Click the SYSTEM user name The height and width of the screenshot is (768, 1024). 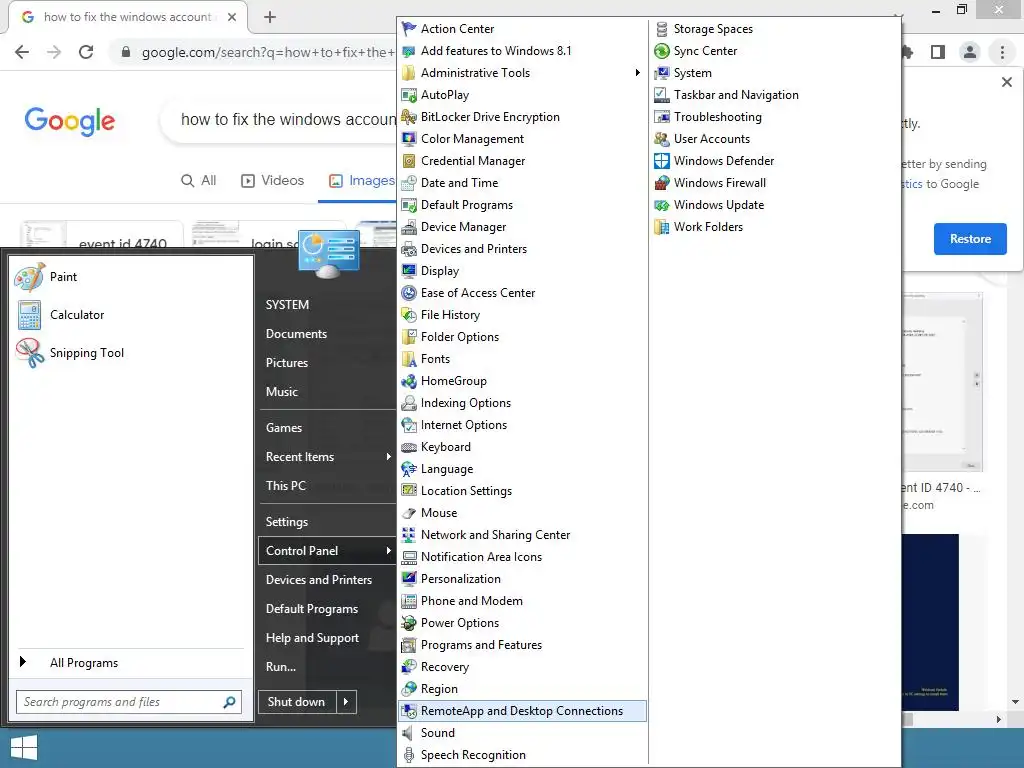(x=287, y=305)
